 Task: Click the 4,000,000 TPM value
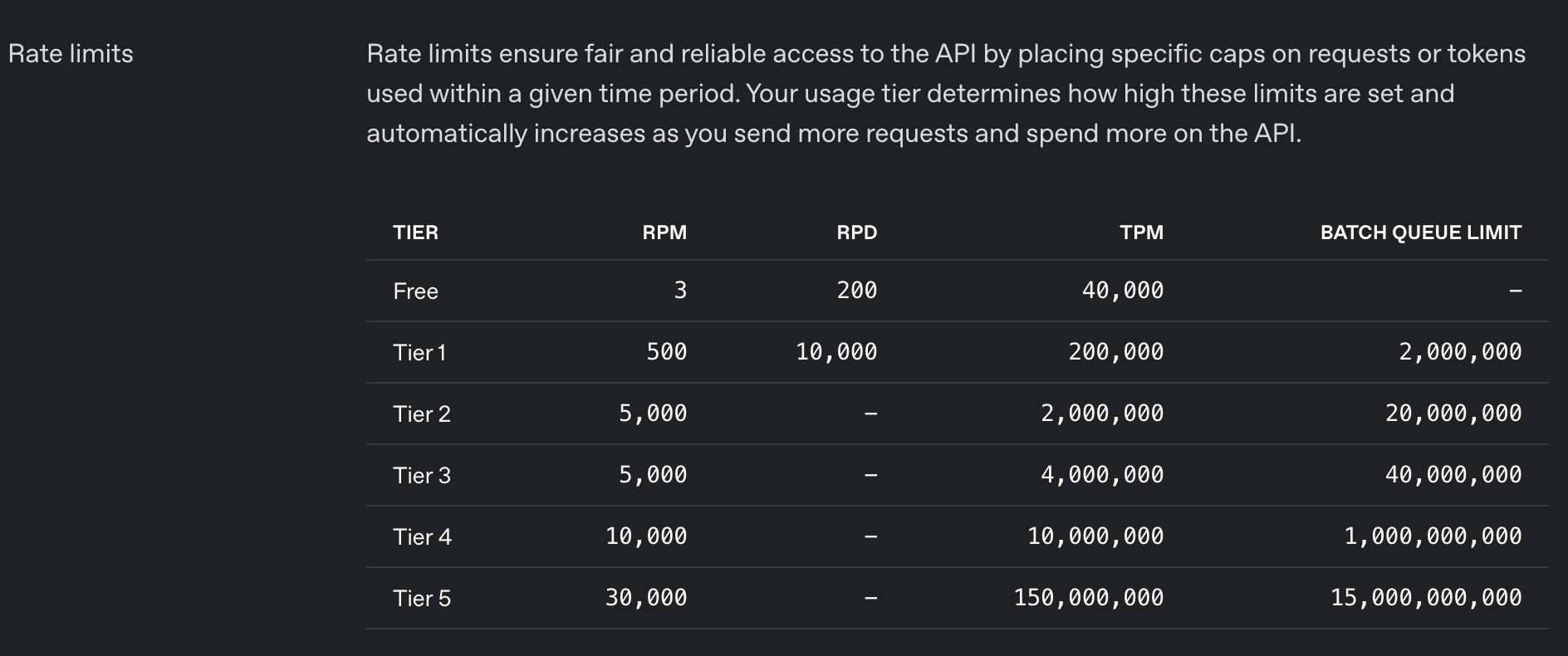tap(1102, 475)
